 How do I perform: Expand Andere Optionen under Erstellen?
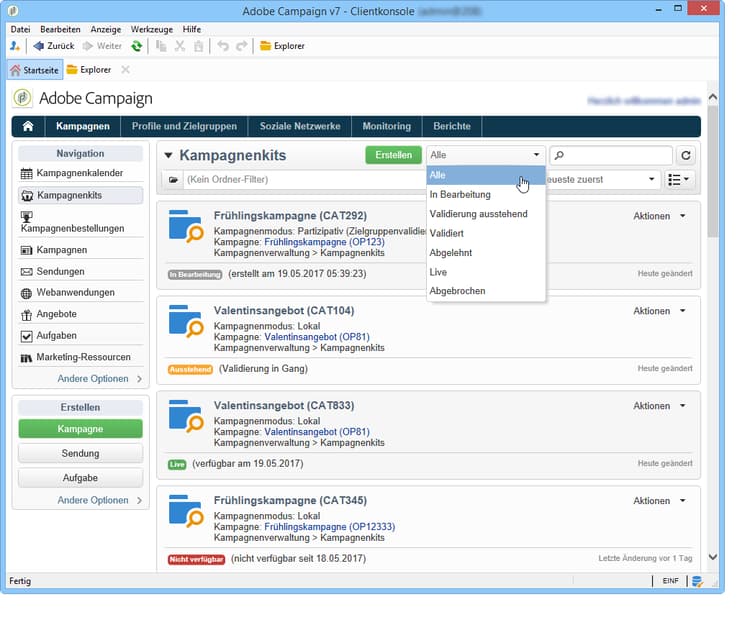[x=99, y=500]
